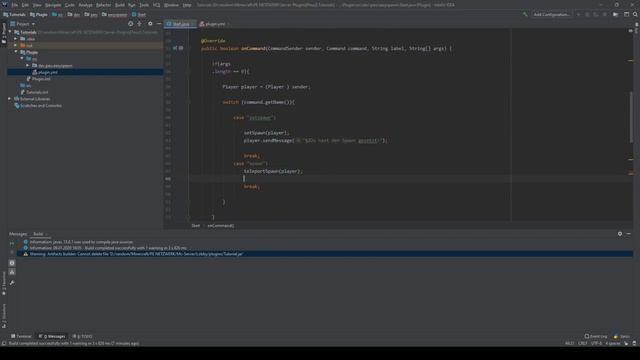Open the Run menu
Screen dimensions: 640x360
click(x=131, y=5)
